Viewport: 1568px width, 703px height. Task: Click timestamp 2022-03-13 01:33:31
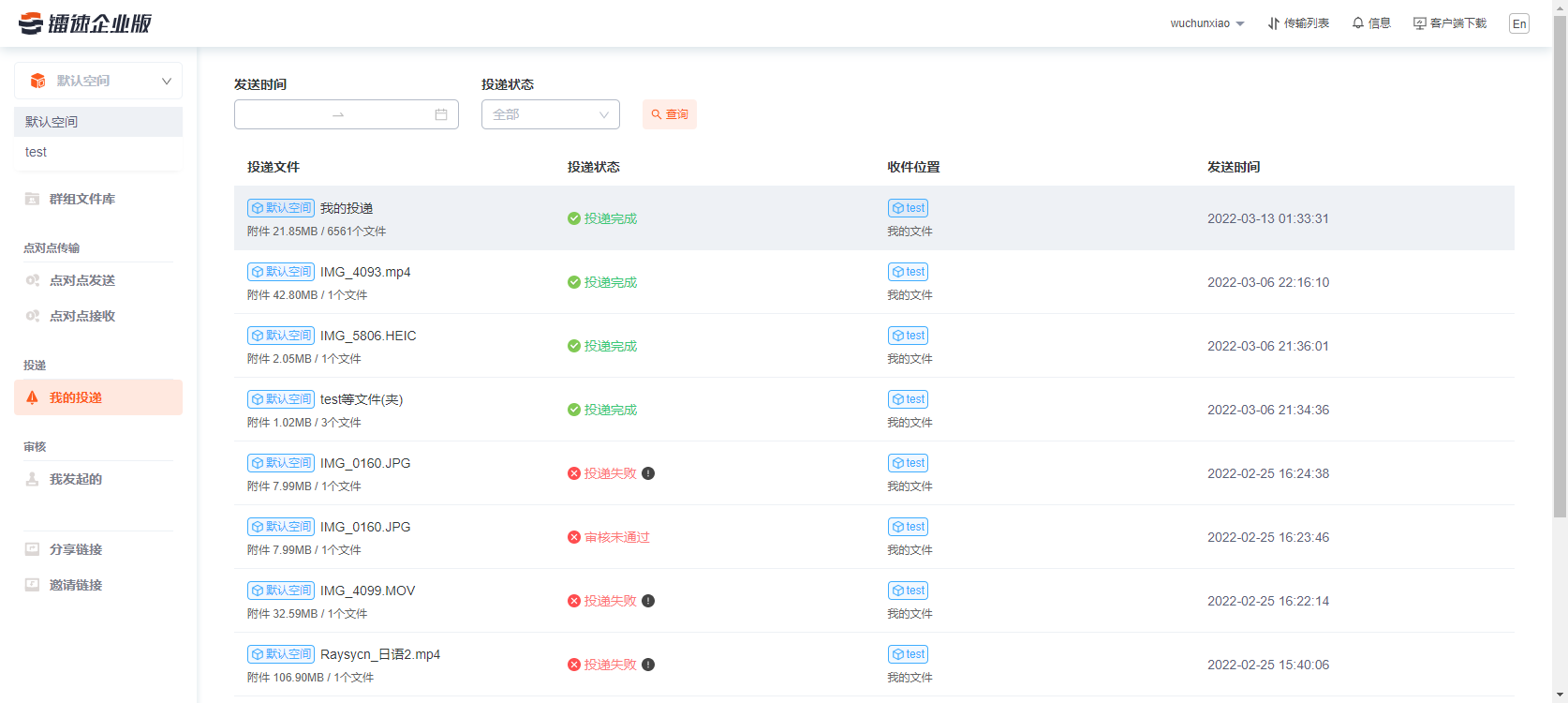tap(1268, 218)
